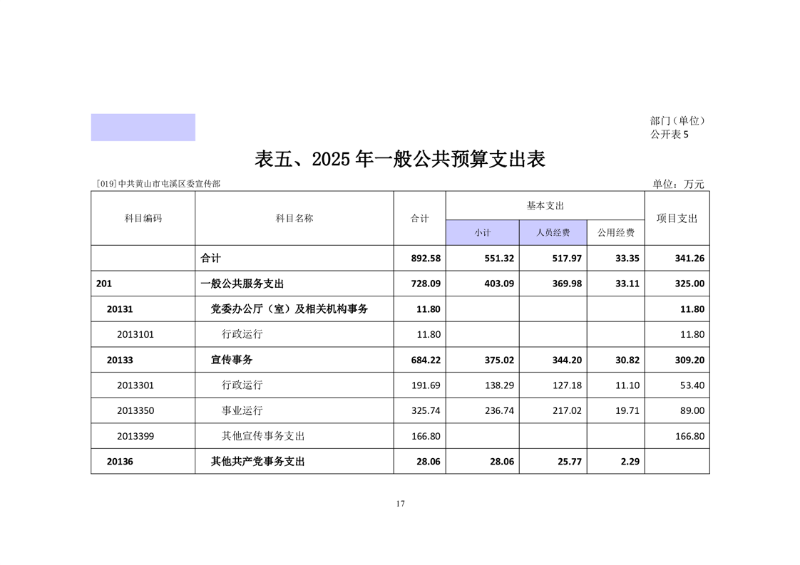The image size is (800, 565).
Task: Click the blue highlighted block above the title
Action: (x=143, y=127)
